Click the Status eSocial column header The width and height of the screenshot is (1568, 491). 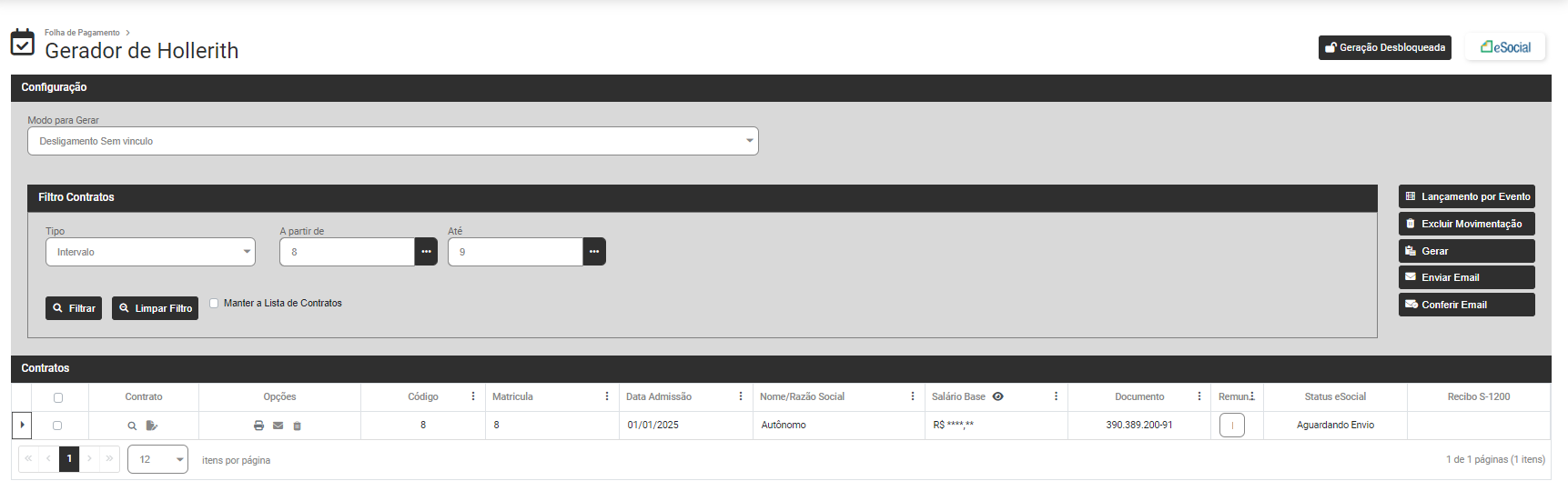click(1335, 396)
